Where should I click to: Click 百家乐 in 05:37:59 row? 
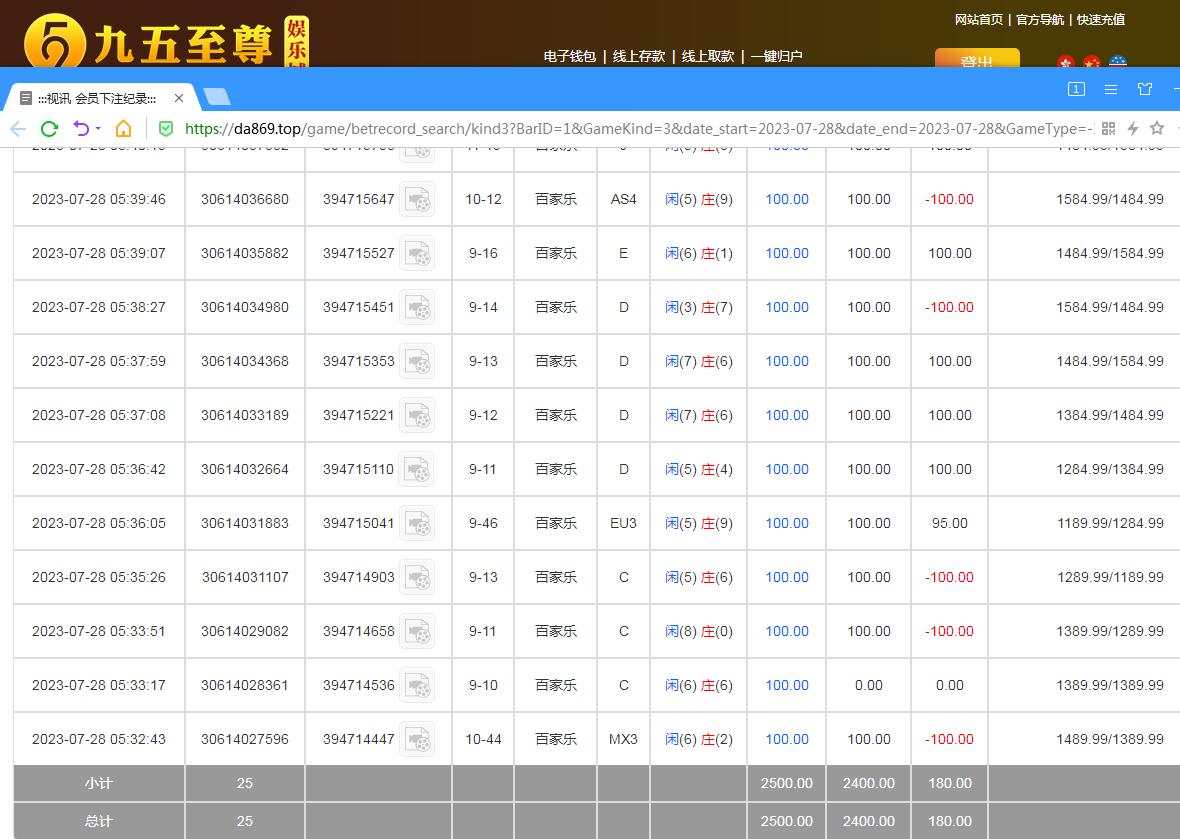(x=556, y=361)
